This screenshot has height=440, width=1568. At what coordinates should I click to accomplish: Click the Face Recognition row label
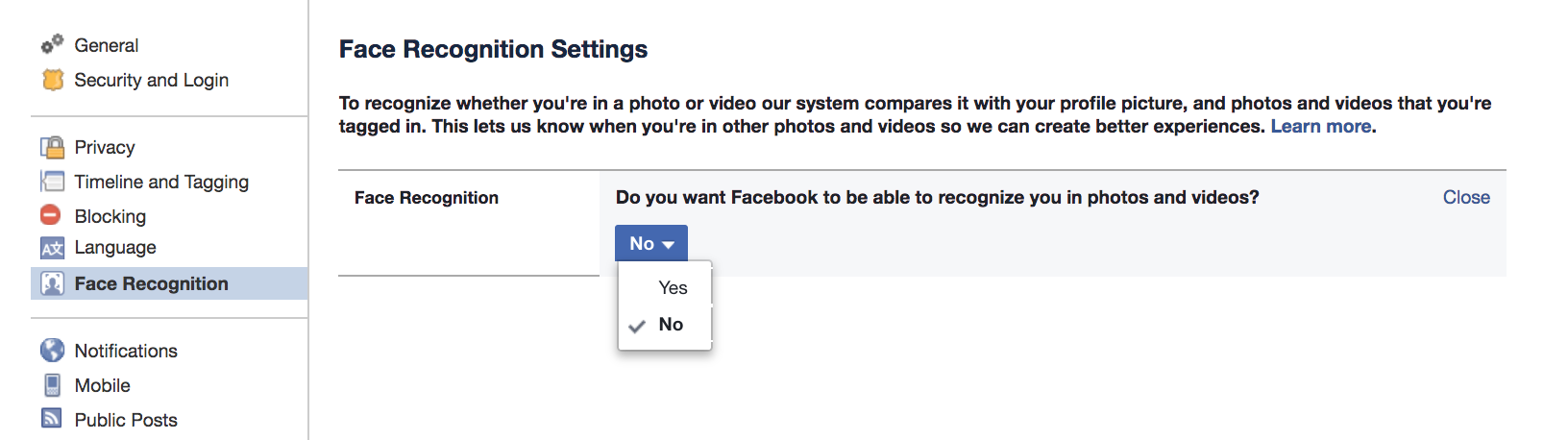click(427, 198)
